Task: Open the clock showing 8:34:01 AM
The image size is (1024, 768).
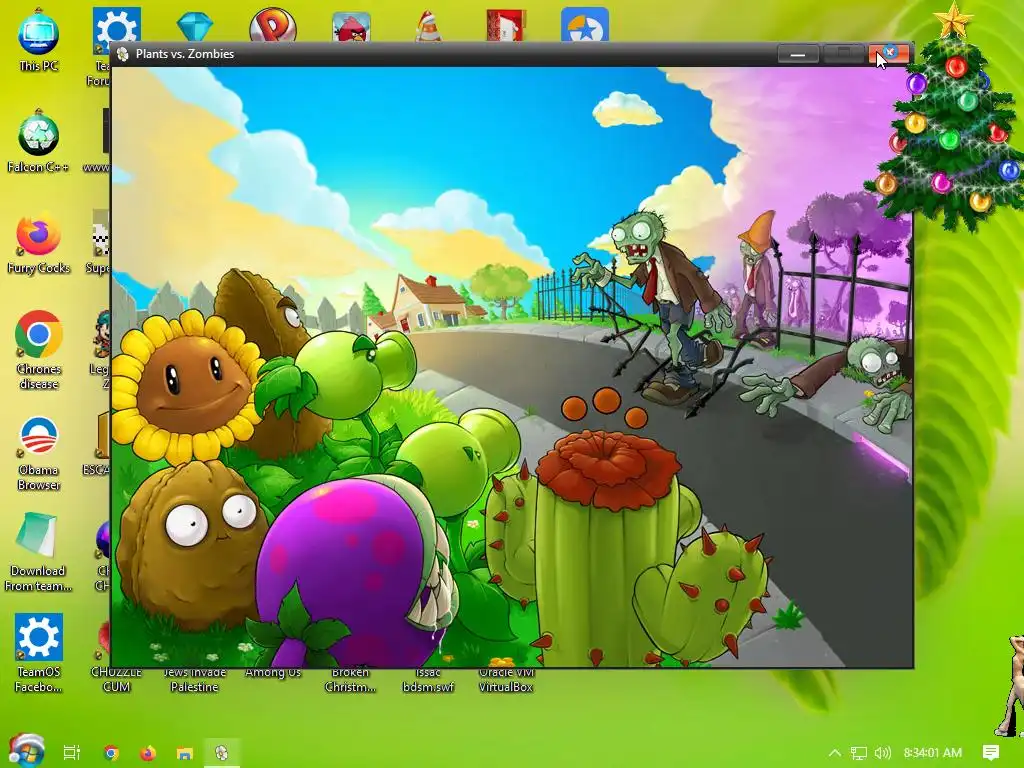Action: pyautogui.click(x=933, y=753)
